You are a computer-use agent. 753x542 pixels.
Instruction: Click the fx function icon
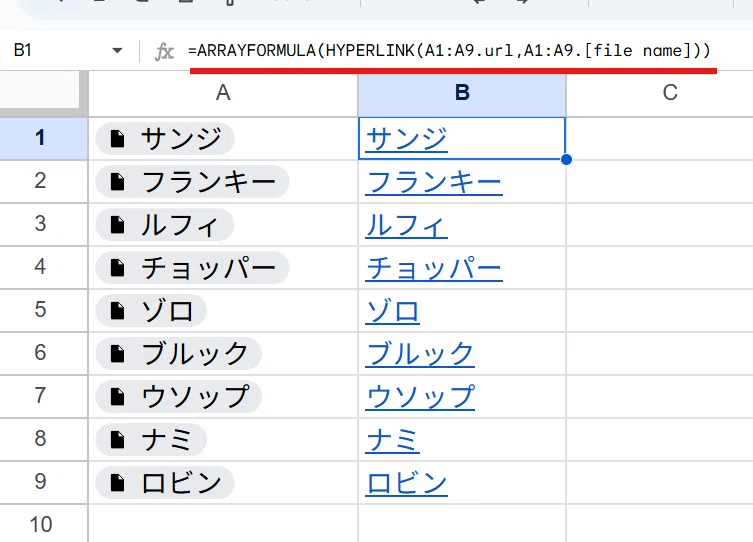click(x=164, y=51)
